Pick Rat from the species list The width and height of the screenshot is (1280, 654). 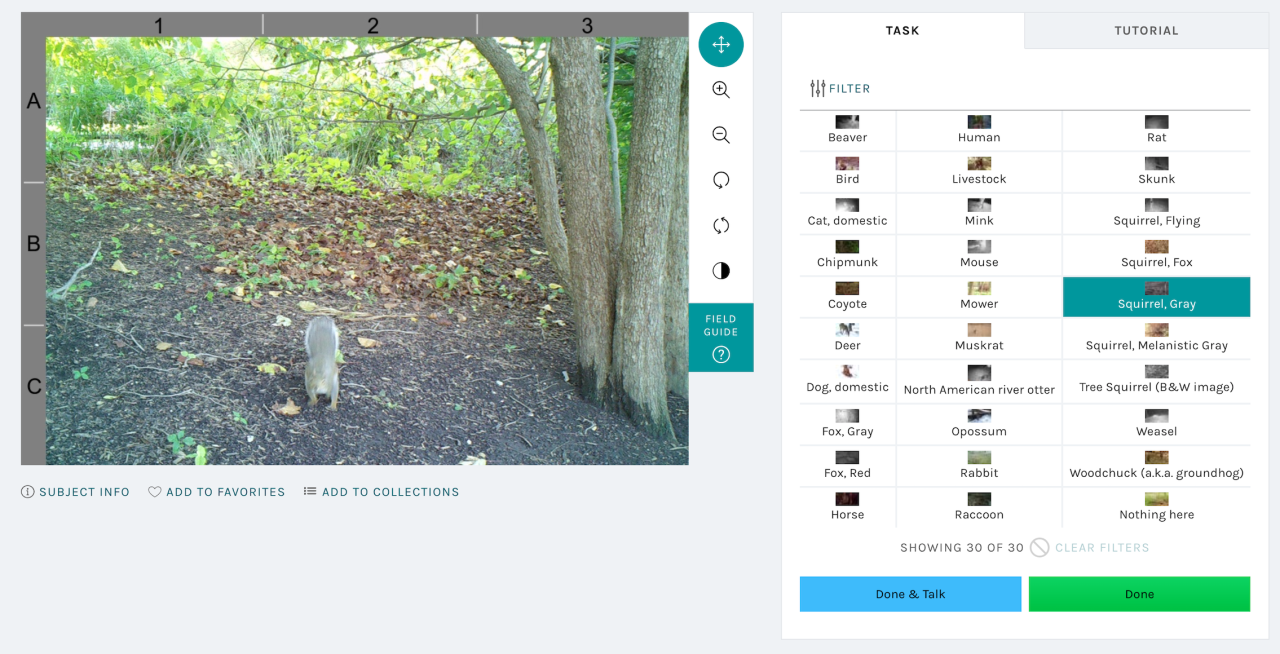[x=1156, y=130]
